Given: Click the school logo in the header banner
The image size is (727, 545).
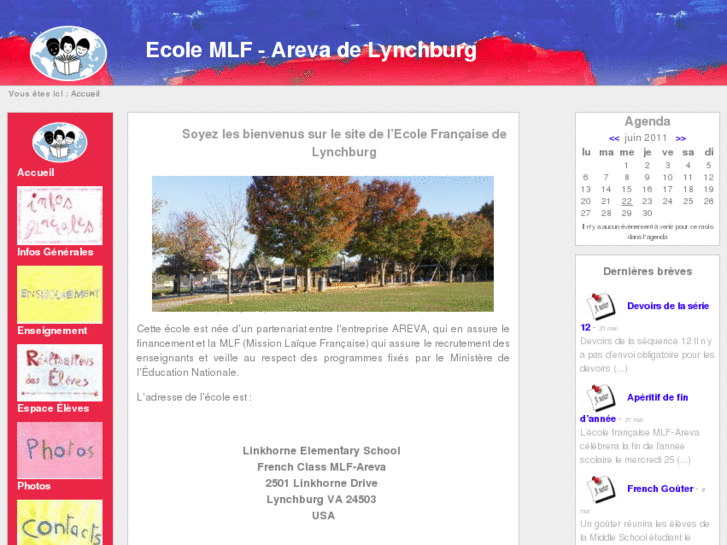Looking at the screenshot, I should [x=68, y=53].
